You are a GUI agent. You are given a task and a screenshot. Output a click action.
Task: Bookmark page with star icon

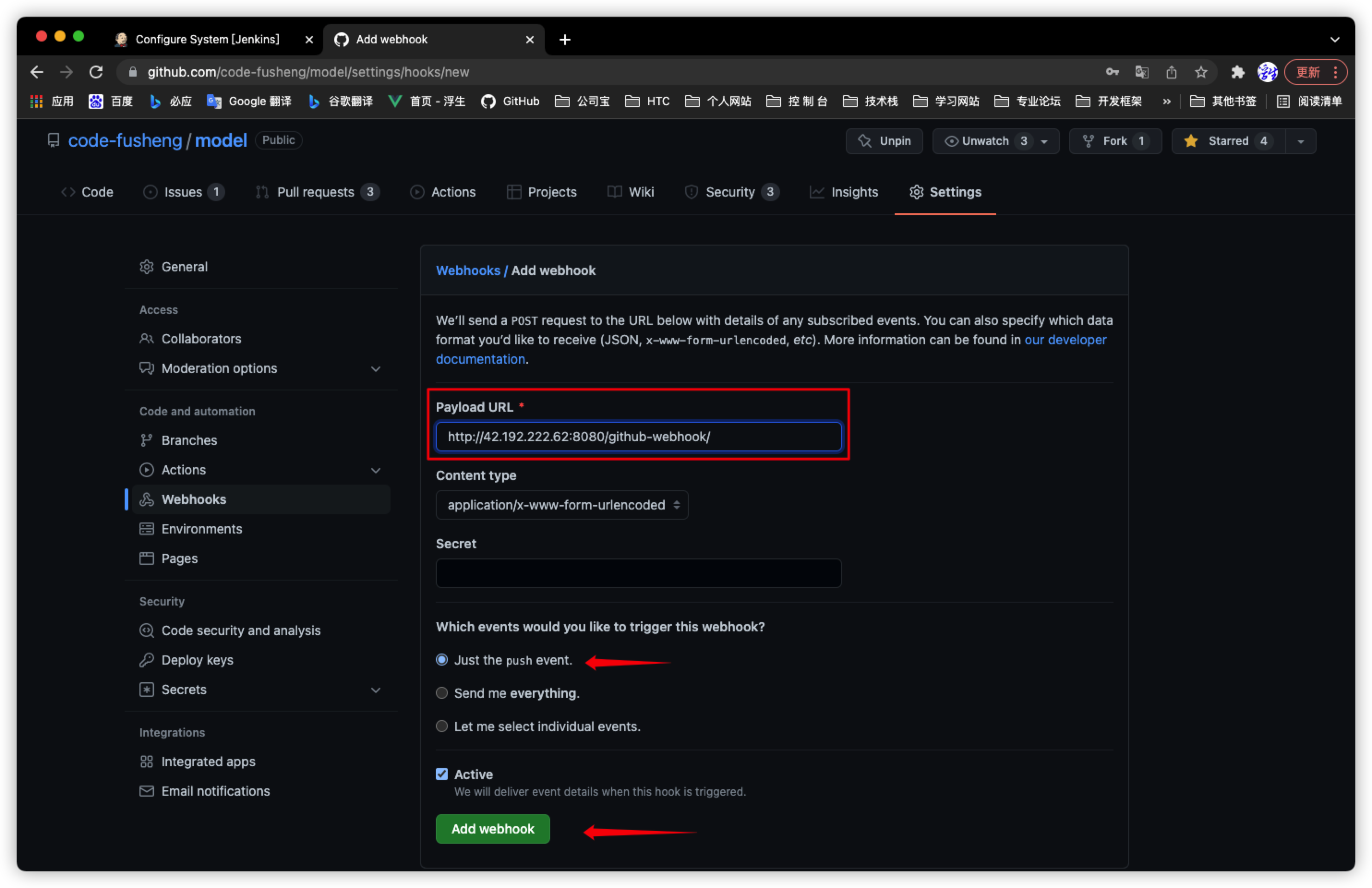tap(1201, 72)
